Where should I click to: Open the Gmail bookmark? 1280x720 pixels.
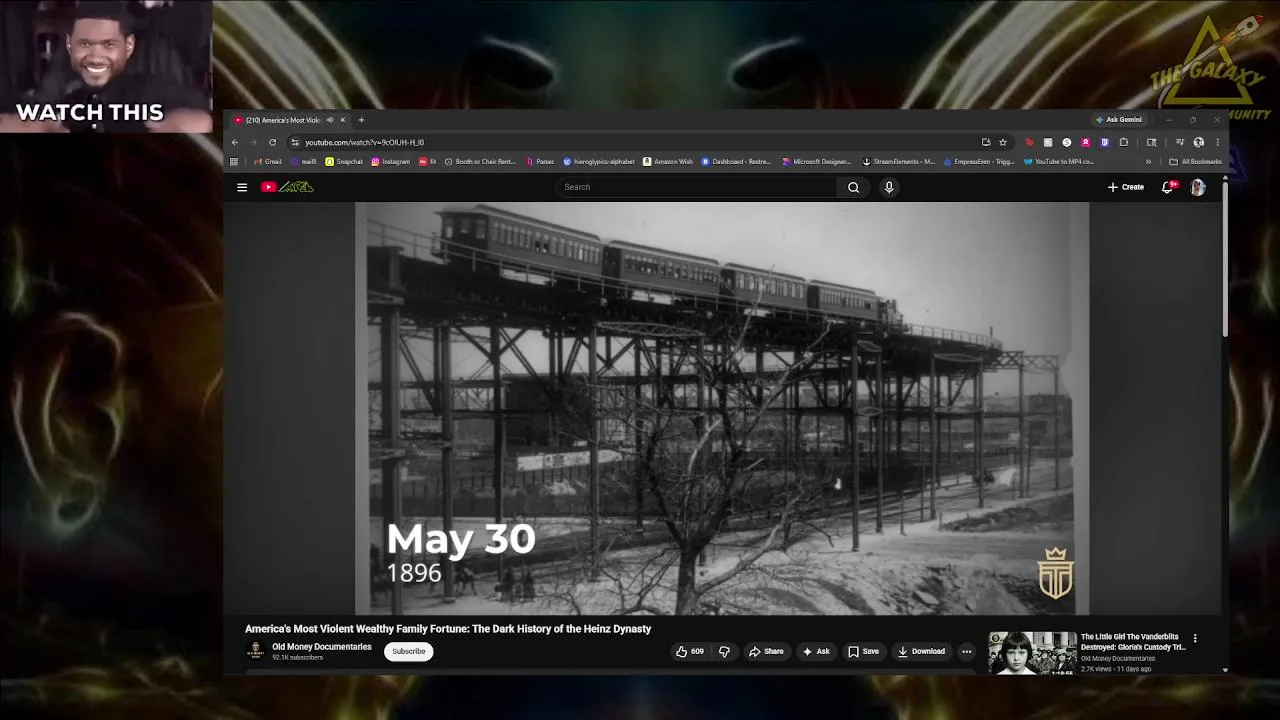click(x=267, y=162)
